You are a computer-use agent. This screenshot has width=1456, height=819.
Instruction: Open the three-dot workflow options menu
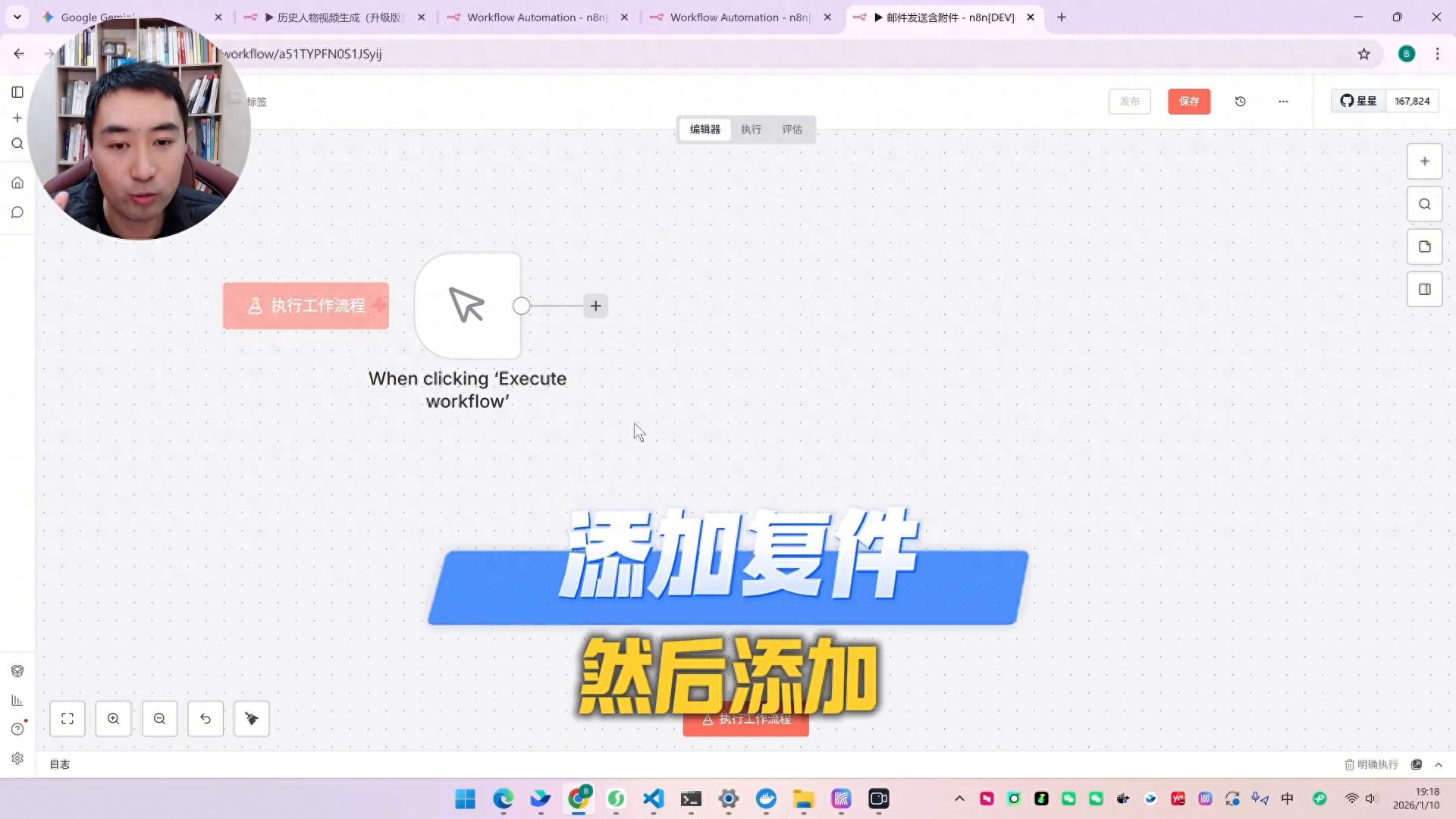(x=1283, y=101)
